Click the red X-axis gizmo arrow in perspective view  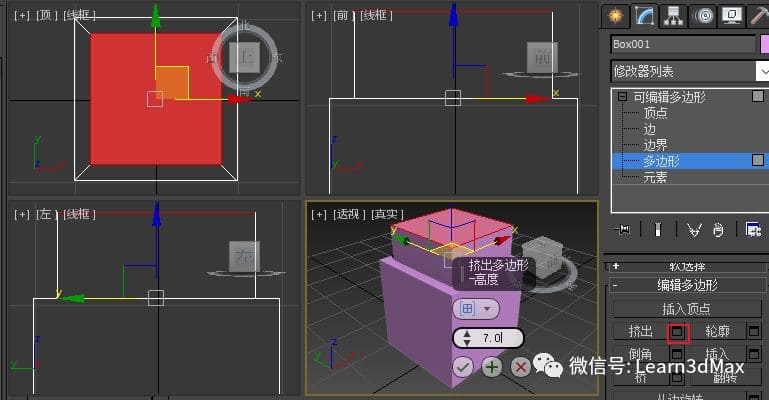503,240
